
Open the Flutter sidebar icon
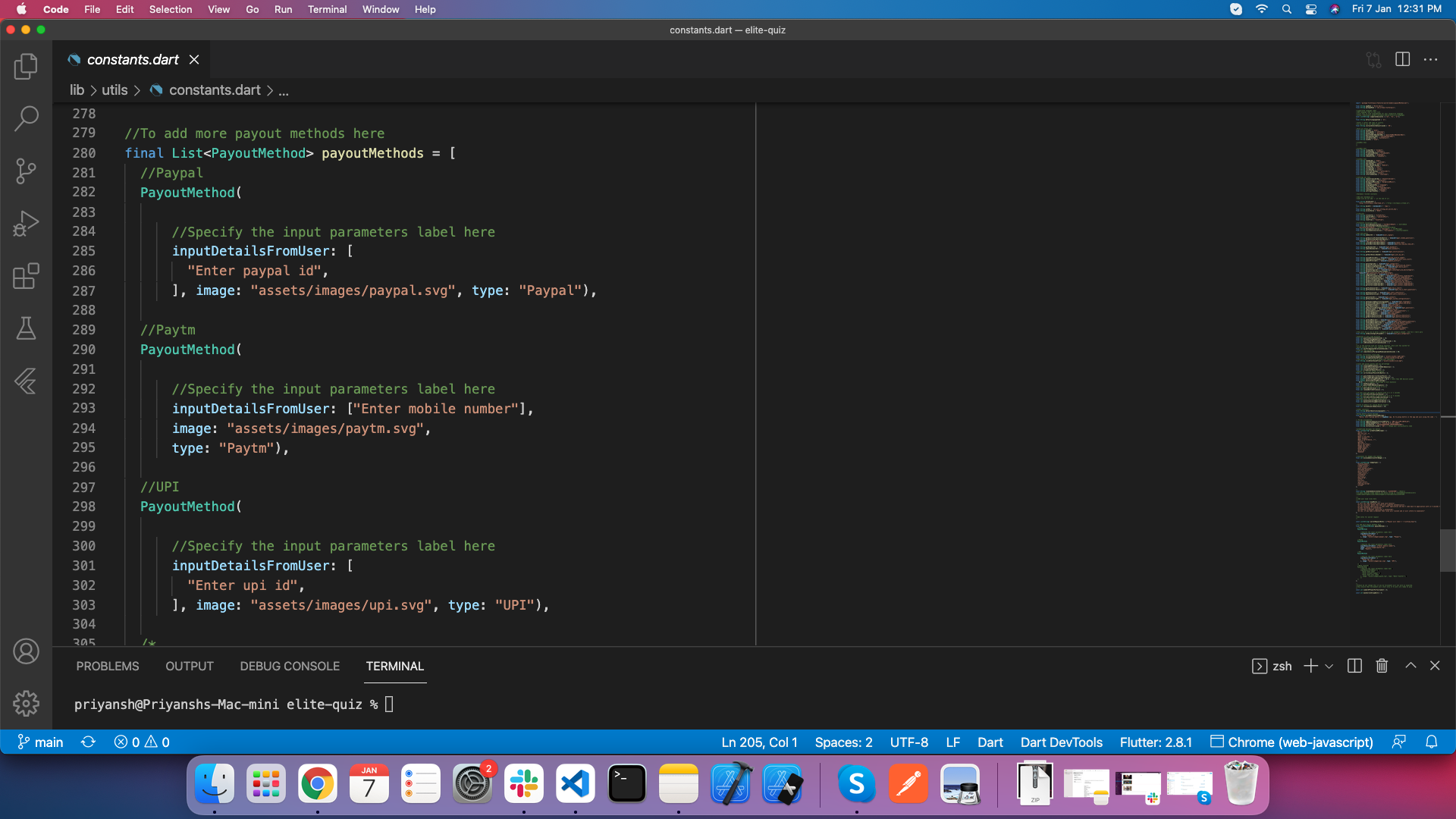tap(26, 381)
